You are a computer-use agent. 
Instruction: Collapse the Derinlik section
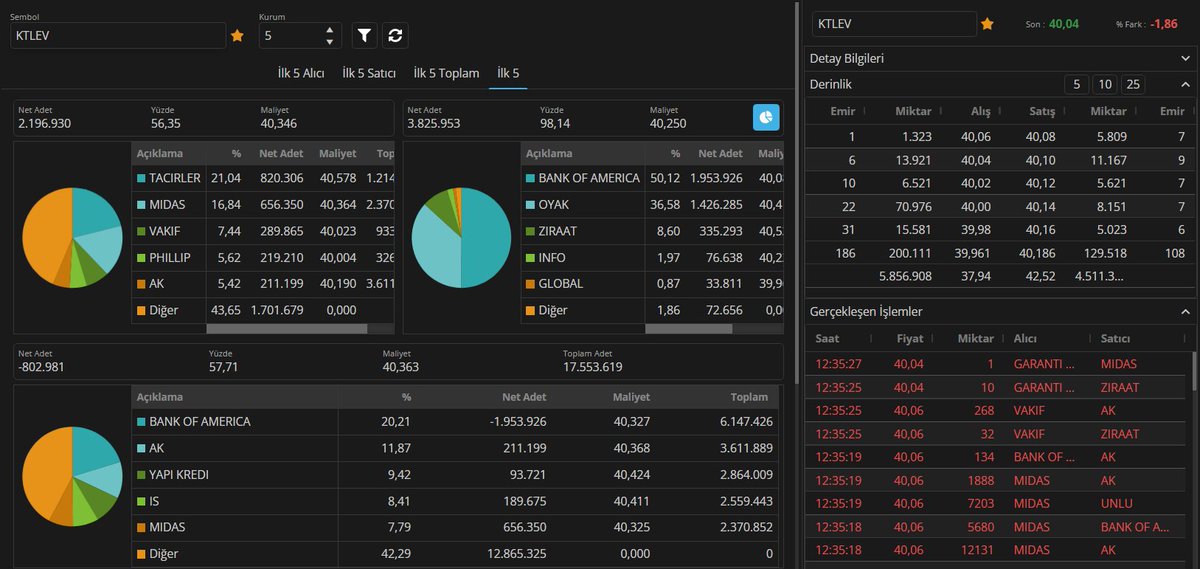pyautogui.click(x=1186, y=84)
